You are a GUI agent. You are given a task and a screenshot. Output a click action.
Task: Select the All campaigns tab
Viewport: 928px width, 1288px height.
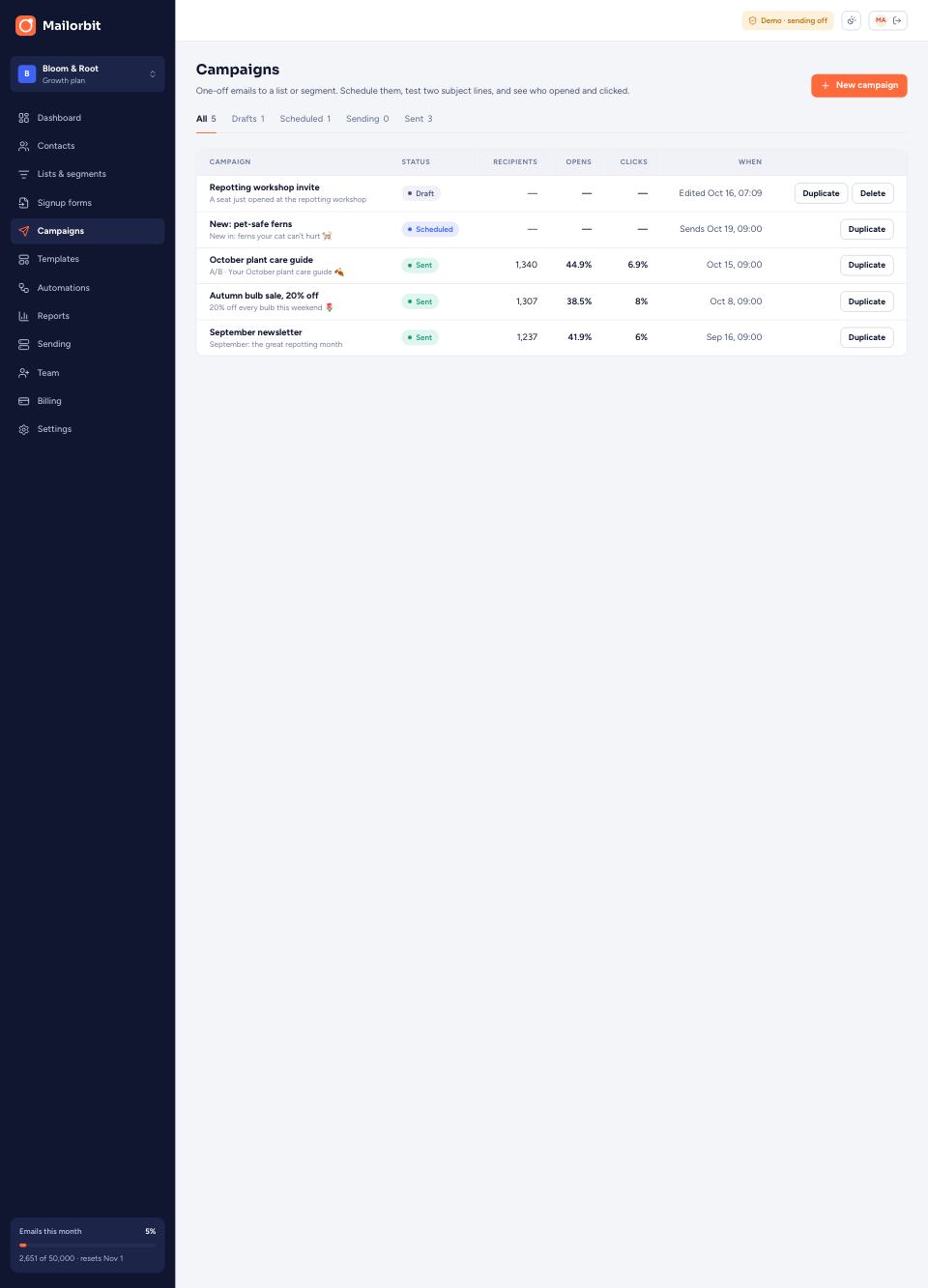pos(206,119)
